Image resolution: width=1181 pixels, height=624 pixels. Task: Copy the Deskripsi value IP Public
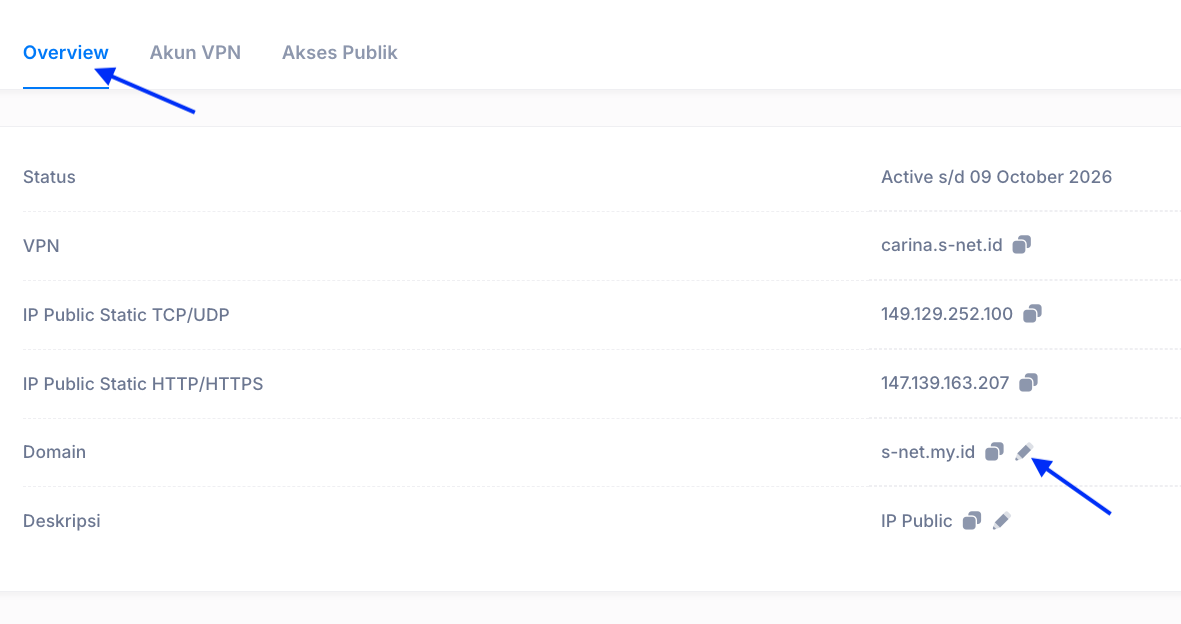point(972,521)
